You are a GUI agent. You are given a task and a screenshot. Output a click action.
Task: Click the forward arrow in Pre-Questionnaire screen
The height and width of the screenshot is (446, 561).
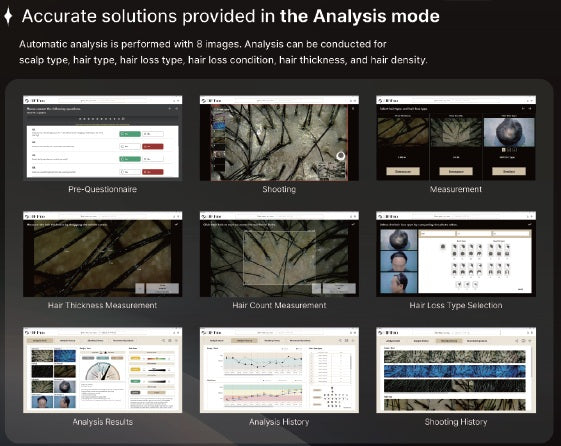click(x=176, y=108)
